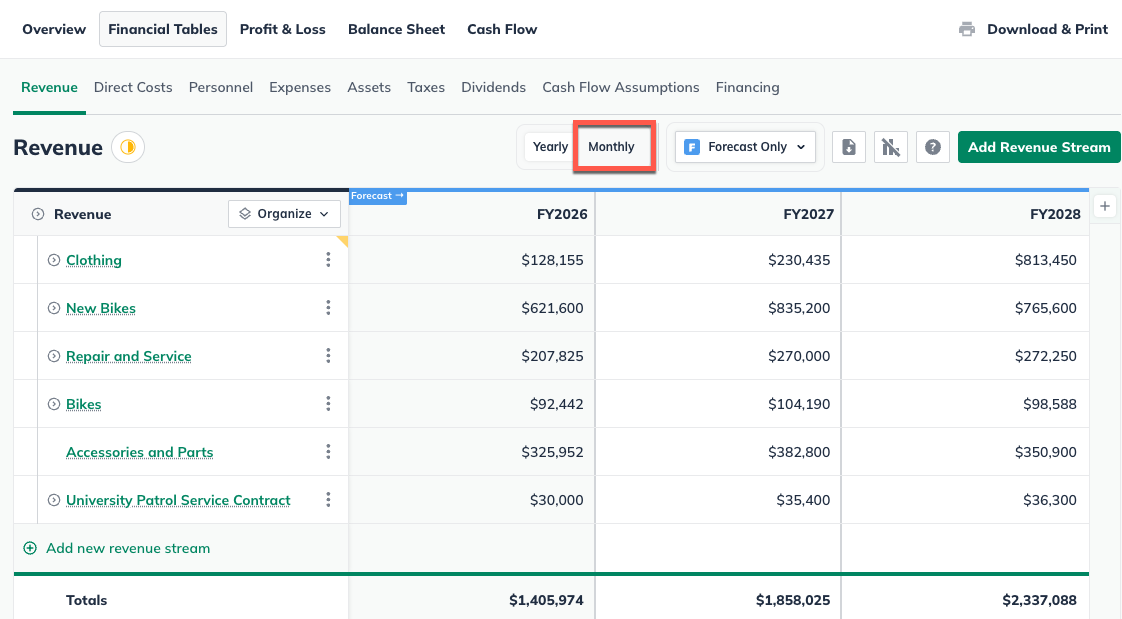The width and height of the screenshot is (1122, 619).
Task: Click the hide chart icon button
Action: click(891, 147)
